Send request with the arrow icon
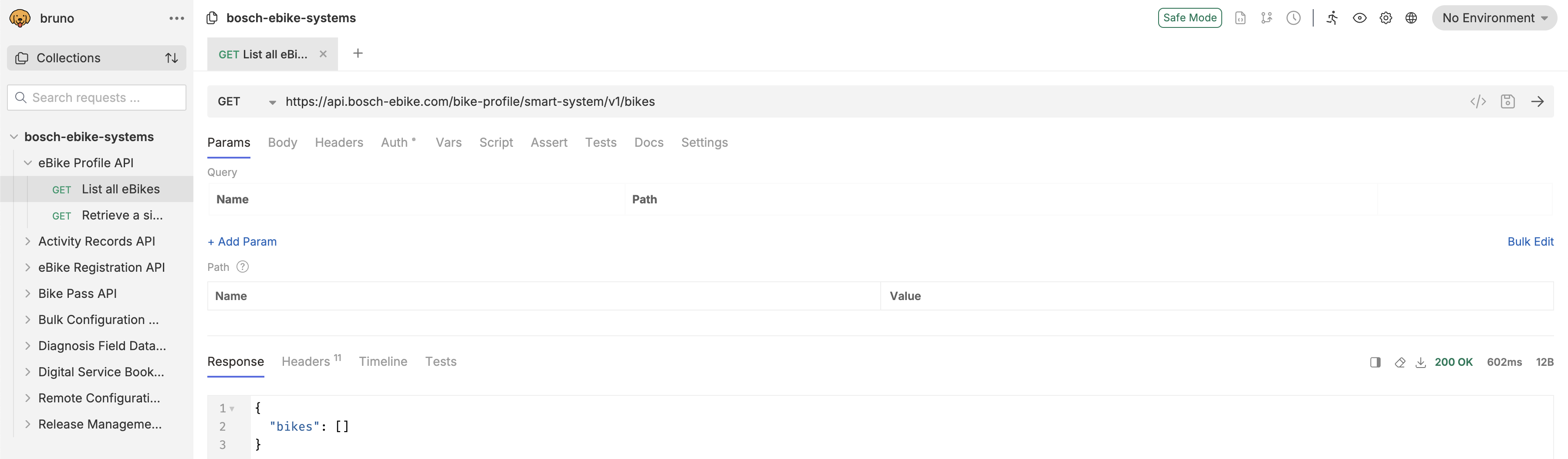The image size is (1568, 459). click(x=1538, y=101)
